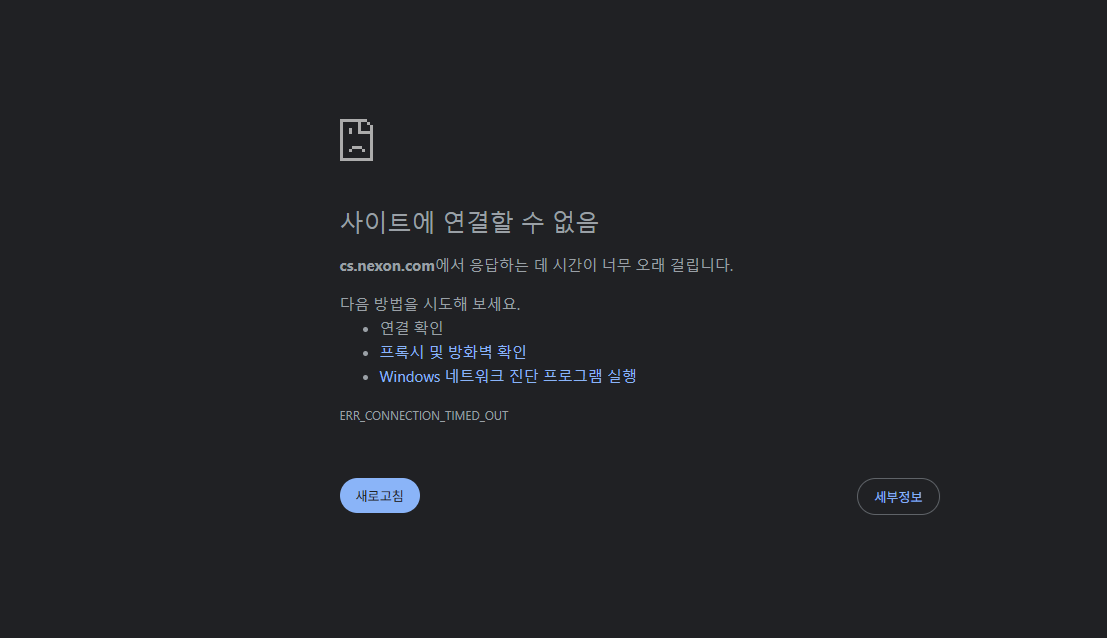Select the bullet before Windows 네트워크 진단
1107x638 pixels.
click(x=365, y=378)
